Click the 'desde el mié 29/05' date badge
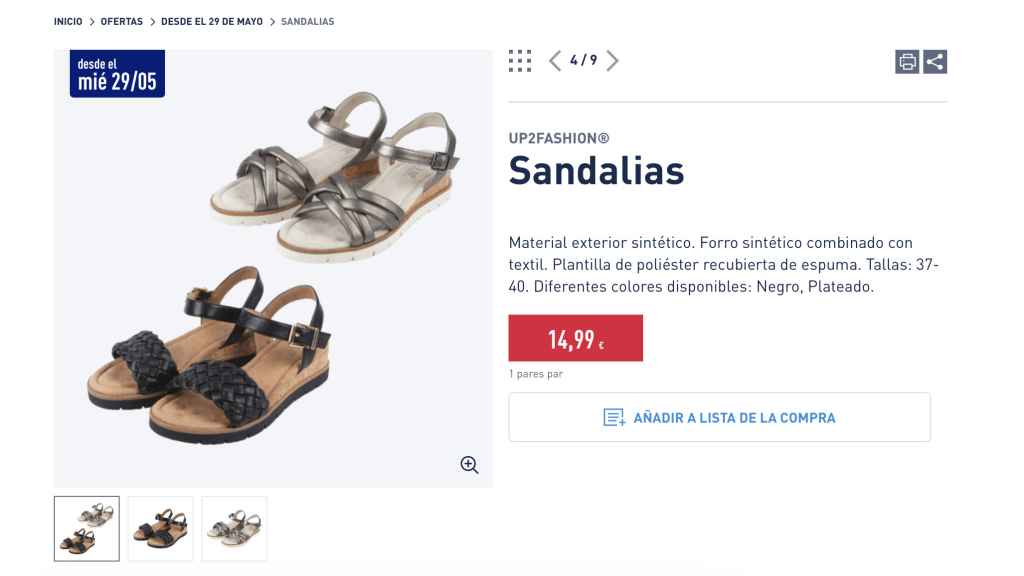This screenshot has width=1024, height=576. tap(117, 72)
